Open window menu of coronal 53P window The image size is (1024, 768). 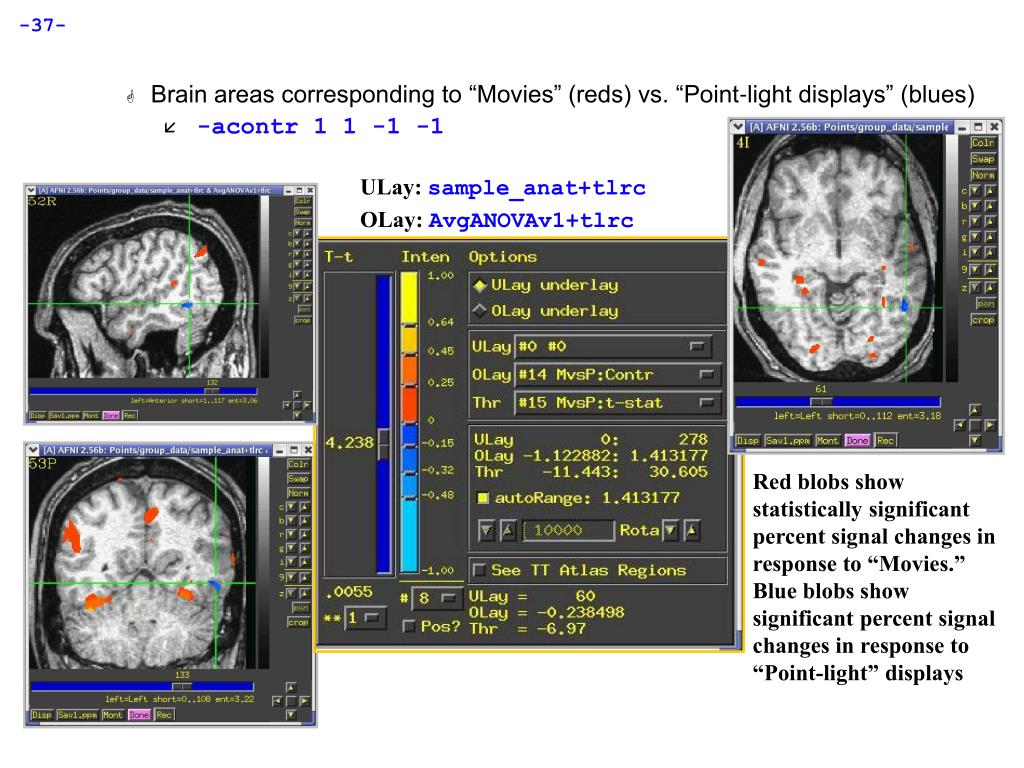point(34,450)
